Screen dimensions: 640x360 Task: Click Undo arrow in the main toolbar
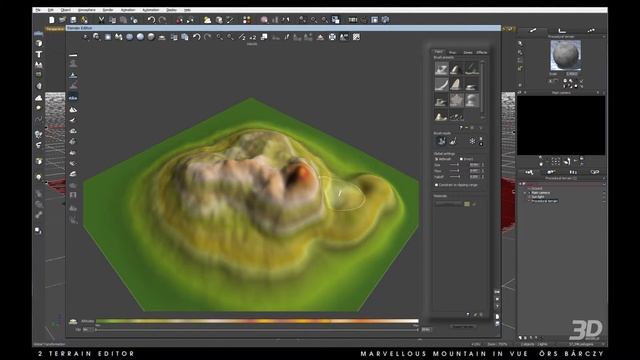click(151, 20)
